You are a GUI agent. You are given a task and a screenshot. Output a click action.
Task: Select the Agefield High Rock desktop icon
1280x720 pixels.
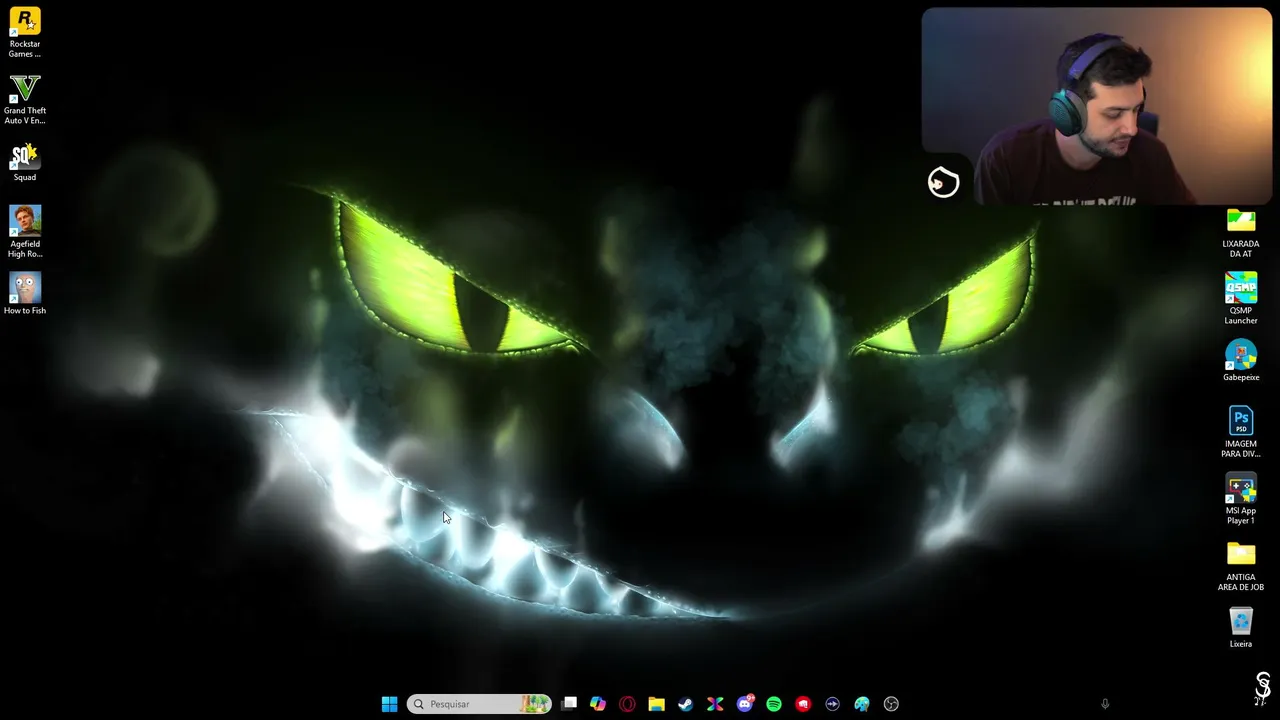pyautogui.click(x=25, y=232)
